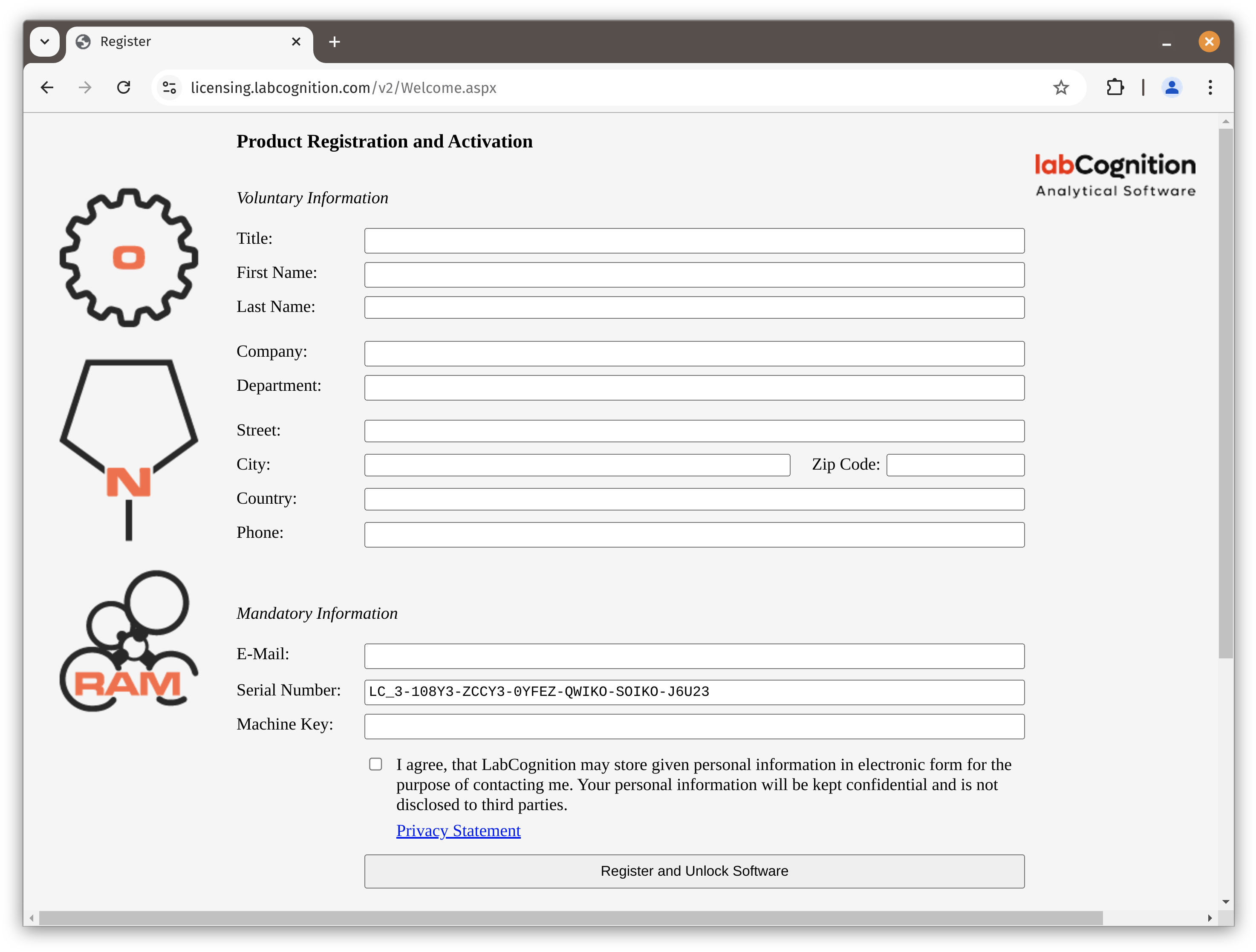Click the browser back arrow icon
Screen dimensions: 1256x952
47,87
